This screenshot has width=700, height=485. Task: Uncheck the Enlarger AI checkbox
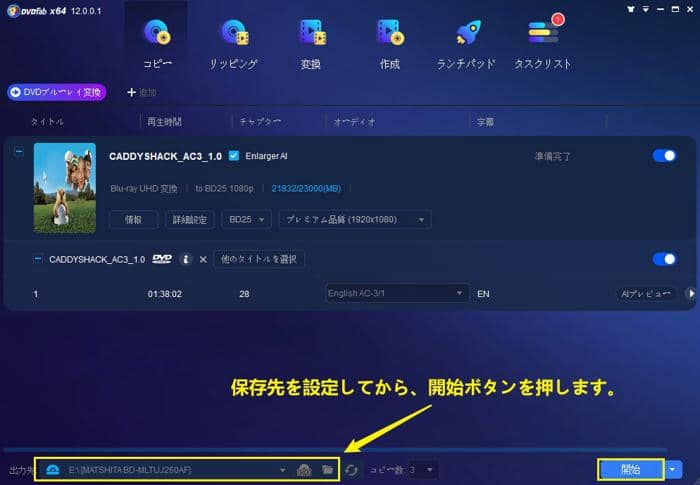click(x=233, y=156)
